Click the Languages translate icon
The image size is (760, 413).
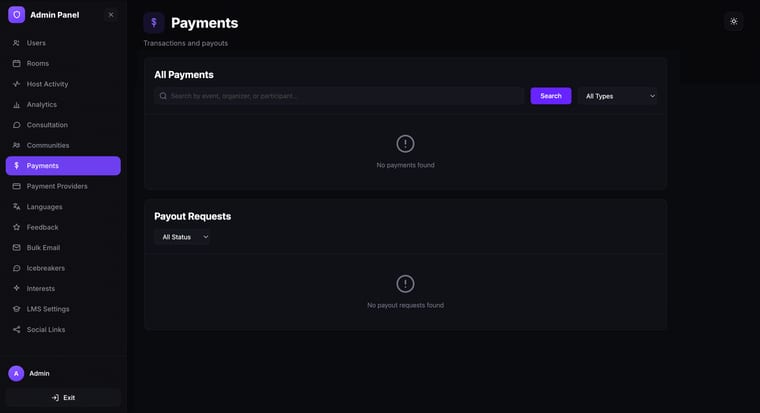[x=16, y=206]
